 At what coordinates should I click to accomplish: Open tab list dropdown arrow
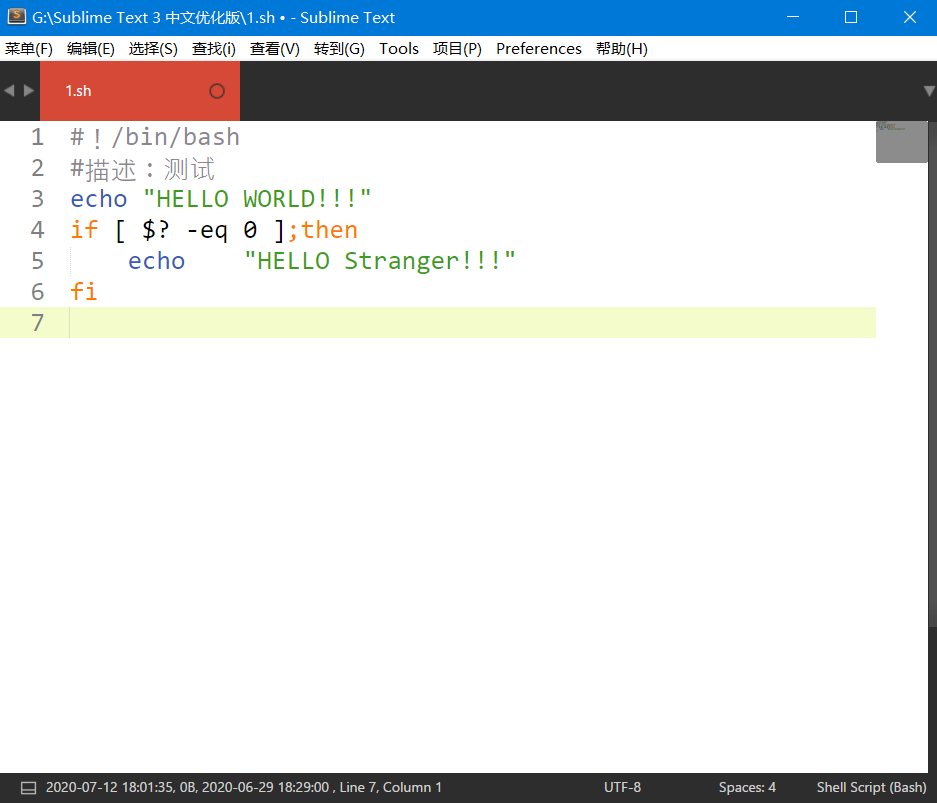tap(929, 91)
